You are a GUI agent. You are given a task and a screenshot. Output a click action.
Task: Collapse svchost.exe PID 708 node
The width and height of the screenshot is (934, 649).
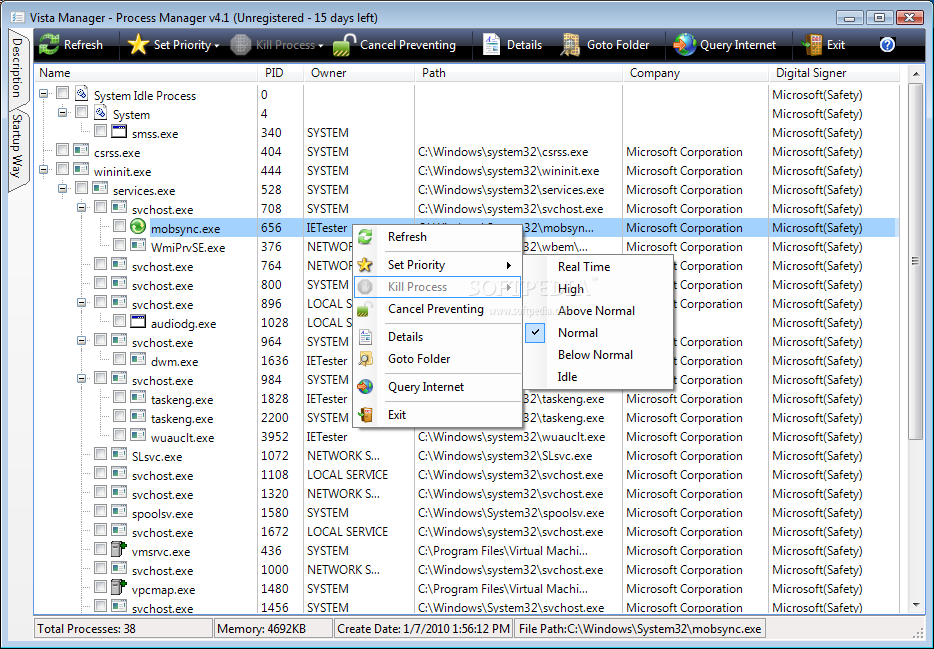[x=82, y=208]
